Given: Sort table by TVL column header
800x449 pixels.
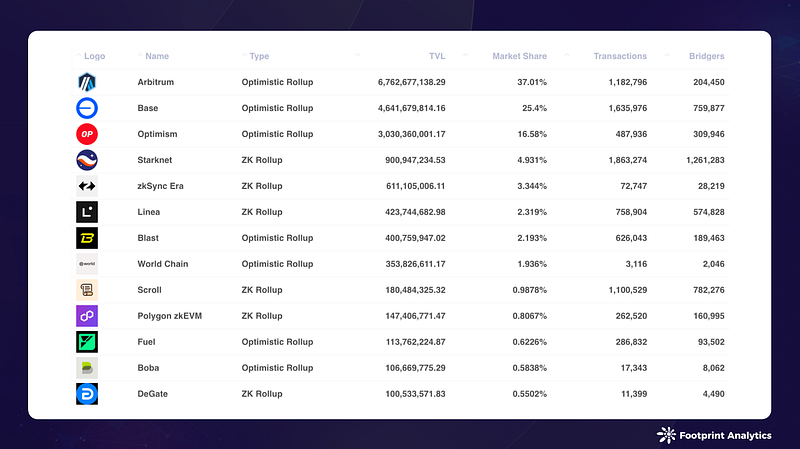Looking at the screenshot, I should [435, 56].
